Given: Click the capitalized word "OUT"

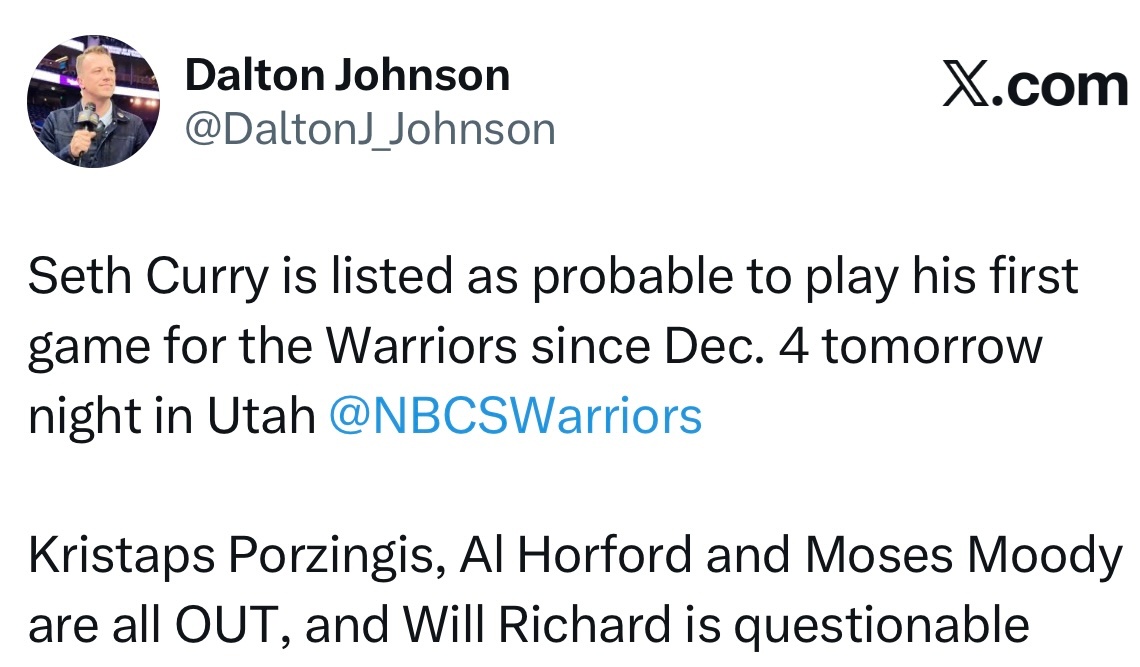Looking at the screenshot, I should click(223, 626).
